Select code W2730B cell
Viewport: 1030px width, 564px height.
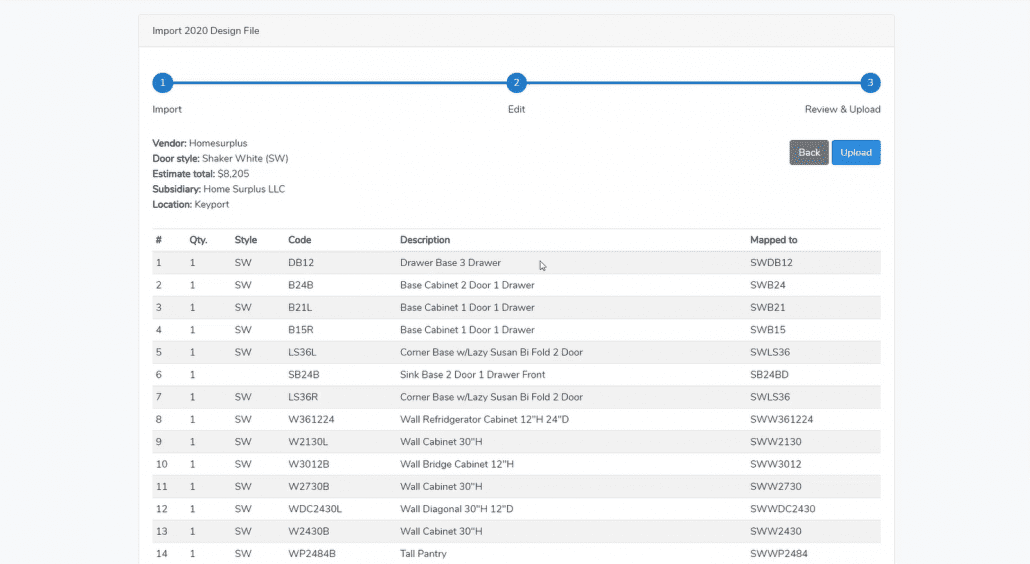coord(309,487)
